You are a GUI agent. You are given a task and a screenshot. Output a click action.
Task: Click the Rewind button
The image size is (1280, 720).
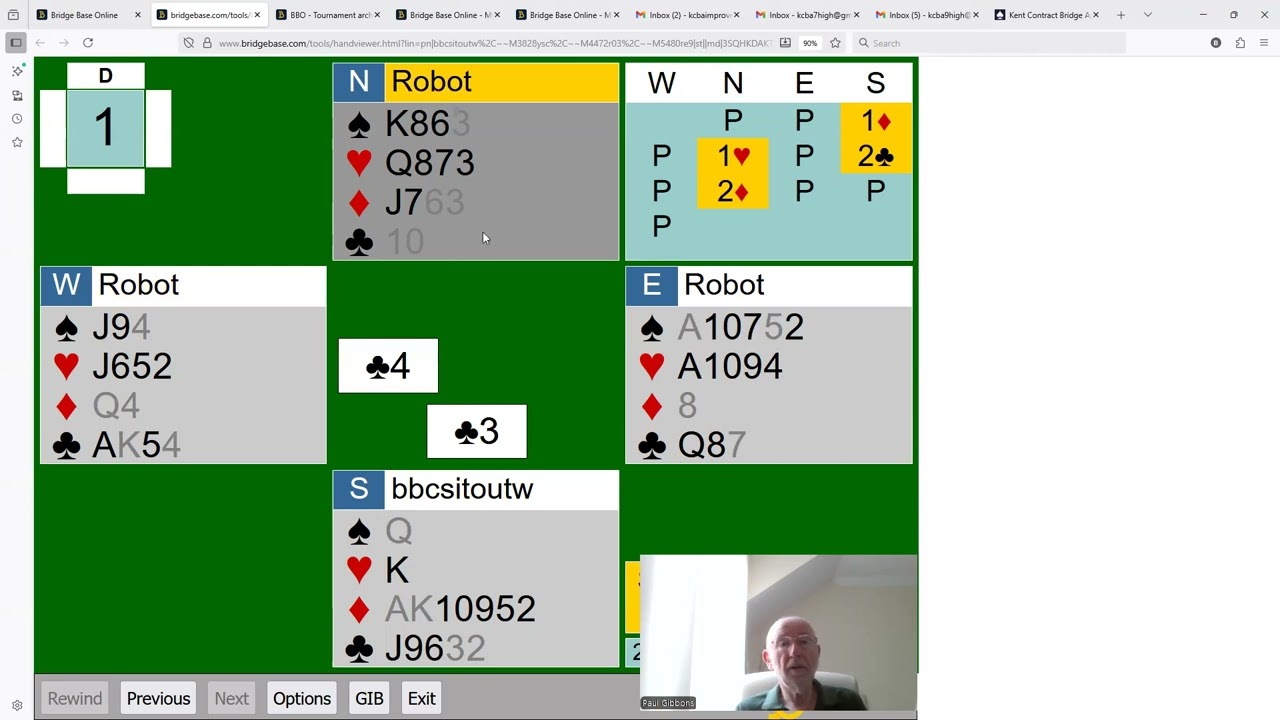(x=75, y=698)
